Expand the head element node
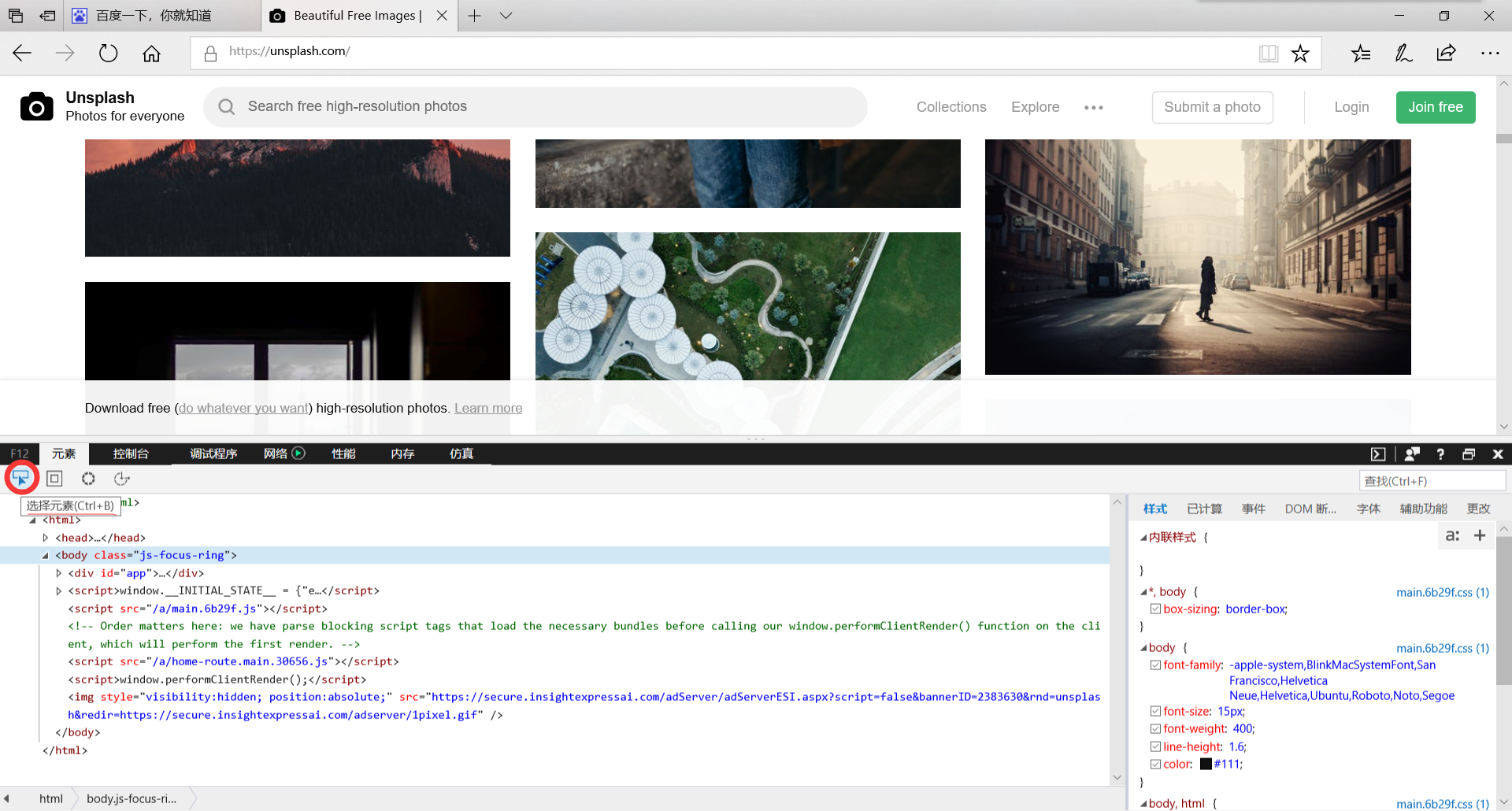 [46, 538]
